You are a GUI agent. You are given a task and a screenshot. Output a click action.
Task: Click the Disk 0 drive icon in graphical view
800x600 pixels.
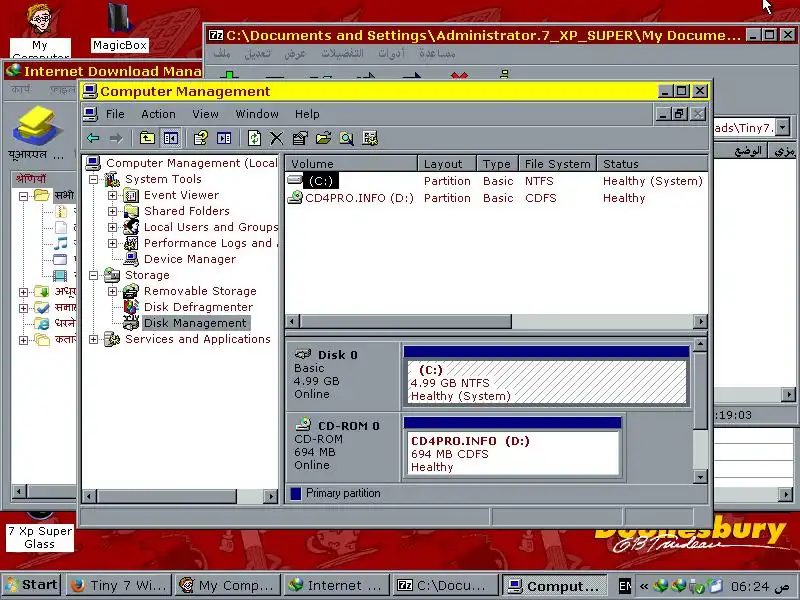tap(303, 354)
